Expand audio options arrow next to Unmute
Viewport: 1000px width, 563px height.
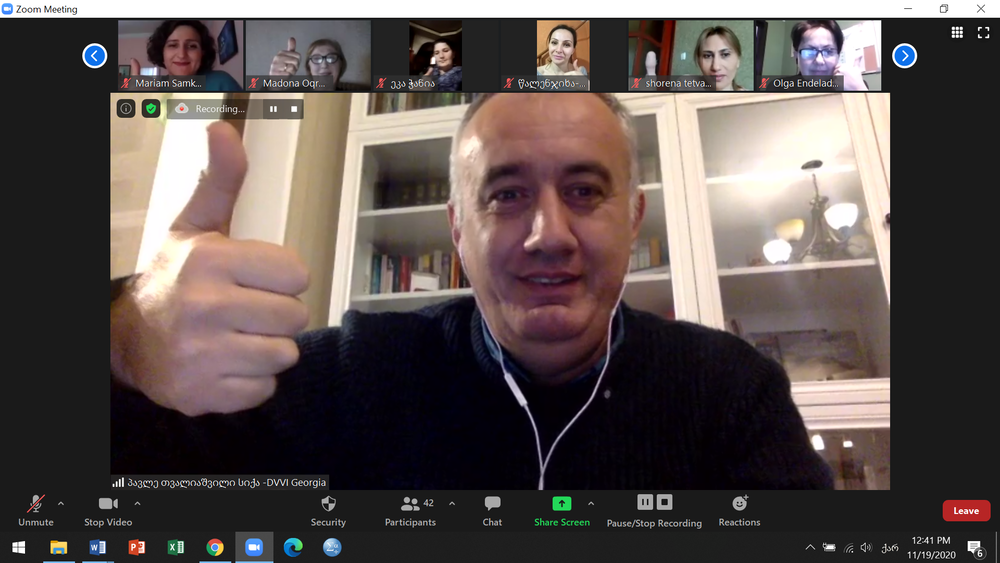pyautogui.click(x=61, y=504)
